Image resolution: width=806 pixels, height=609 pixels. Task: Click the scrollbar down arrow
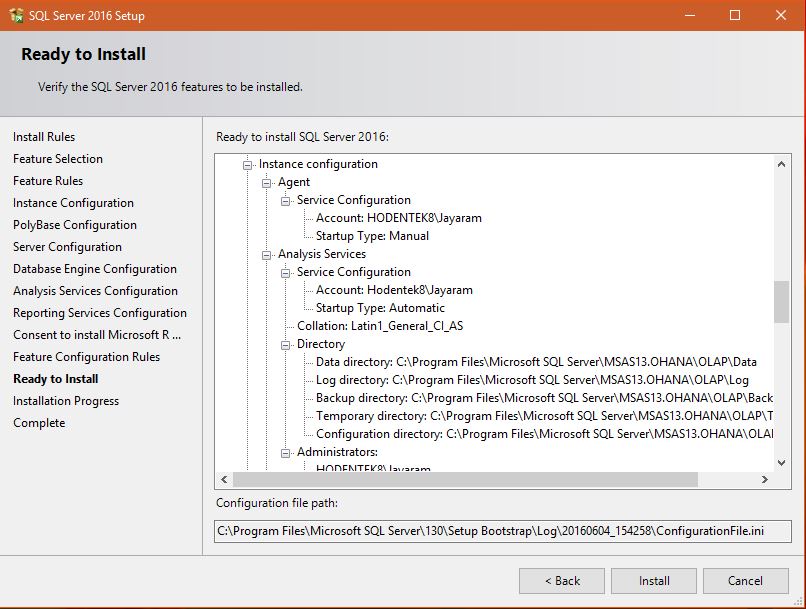pos(783,462)
